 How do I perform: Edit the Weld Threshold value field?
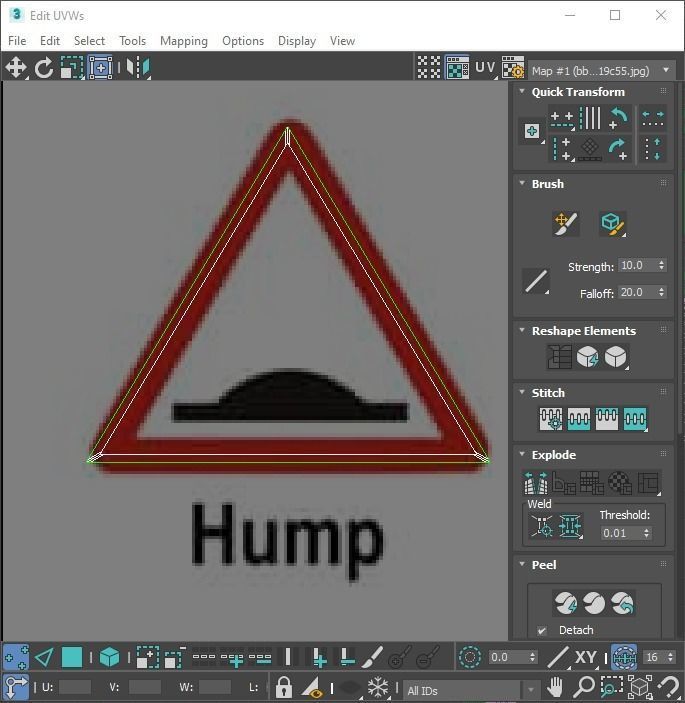click(x=621, y=533)
